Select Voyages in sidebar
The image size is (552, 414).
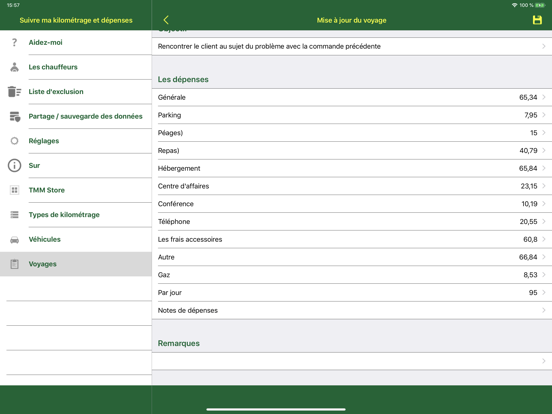76,264
